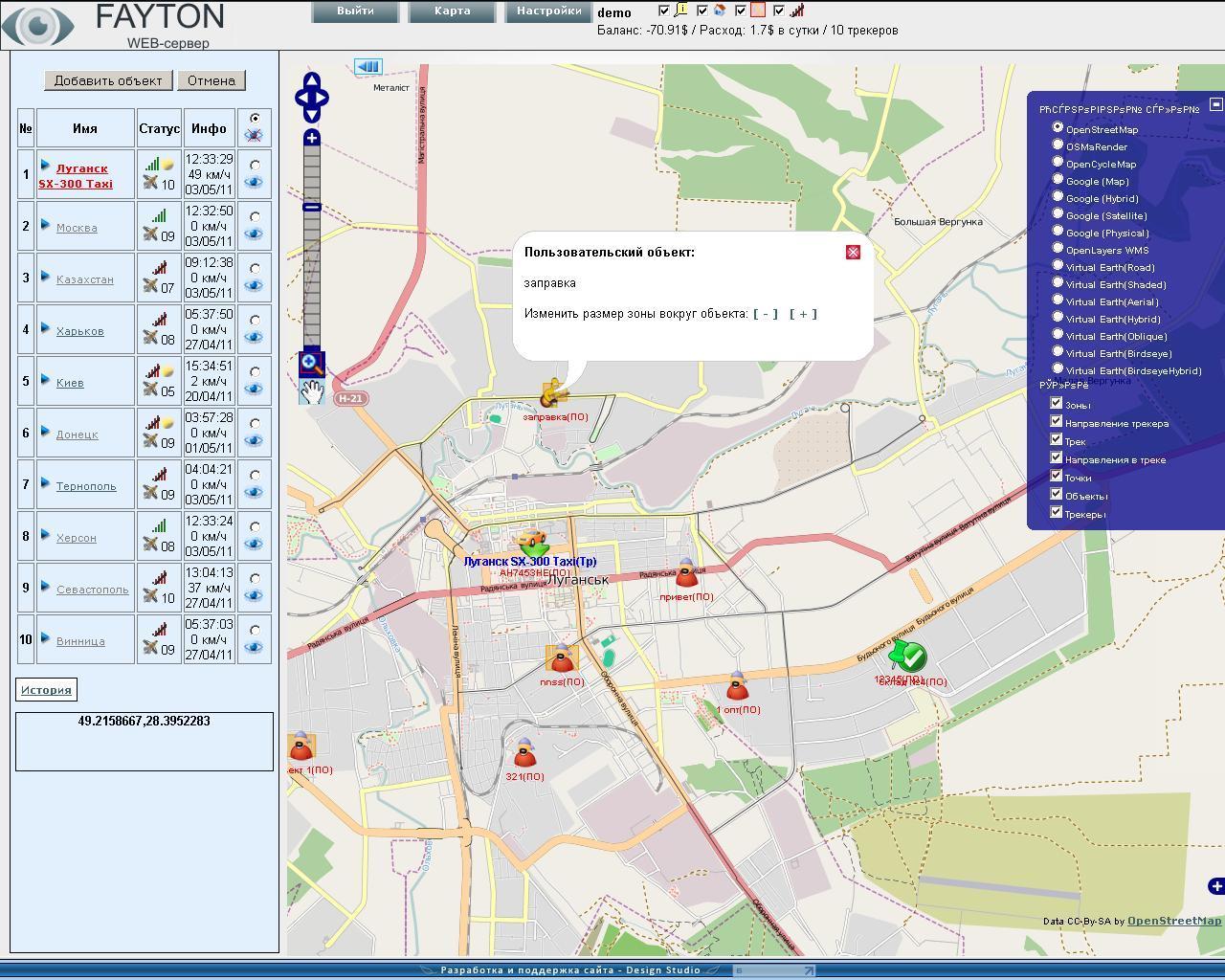Open Настройки settings menu
This screenshot has height=980, width=1225.
[548, 11]
